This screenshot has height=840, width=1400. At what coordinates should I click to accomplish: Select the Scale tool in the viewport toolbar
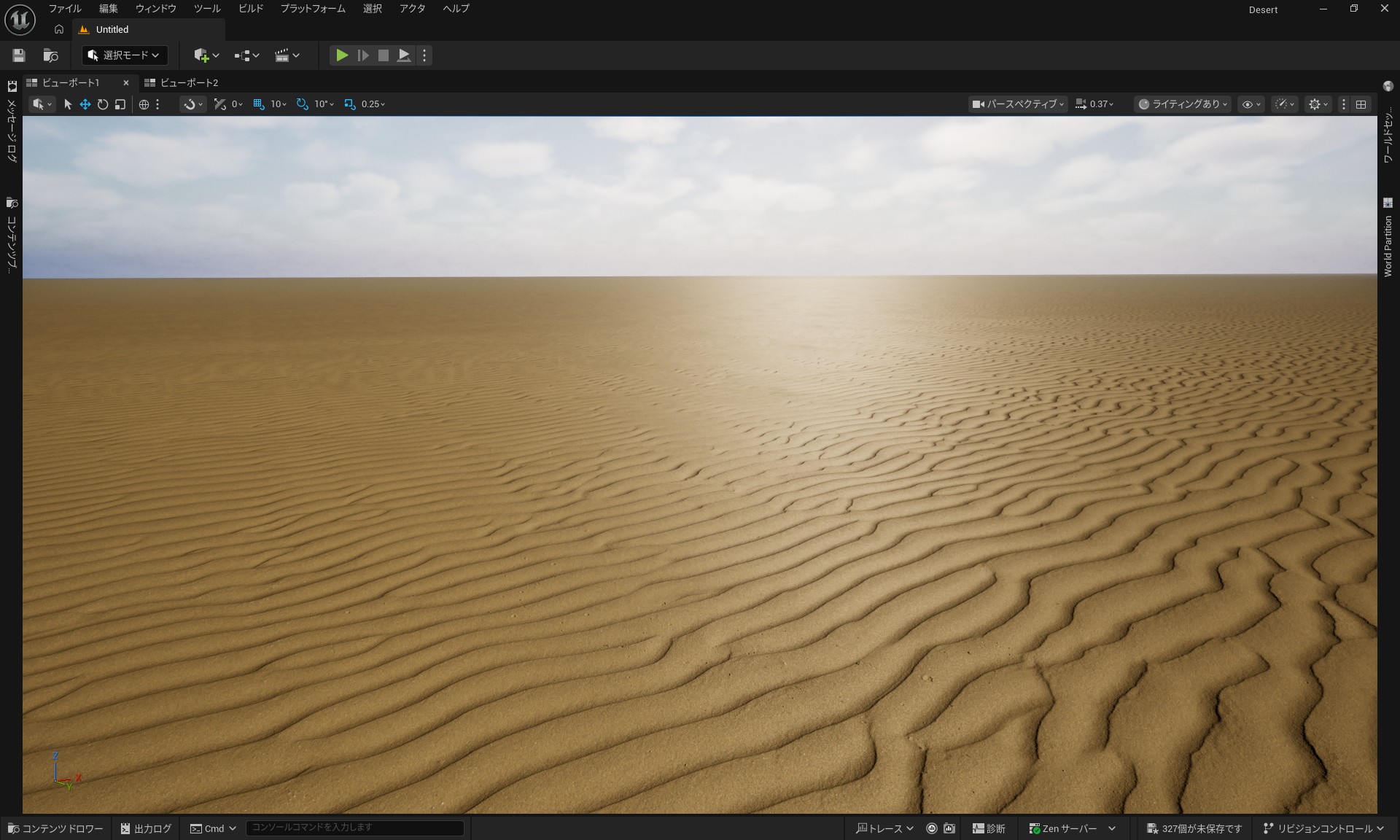coord(120,104)
